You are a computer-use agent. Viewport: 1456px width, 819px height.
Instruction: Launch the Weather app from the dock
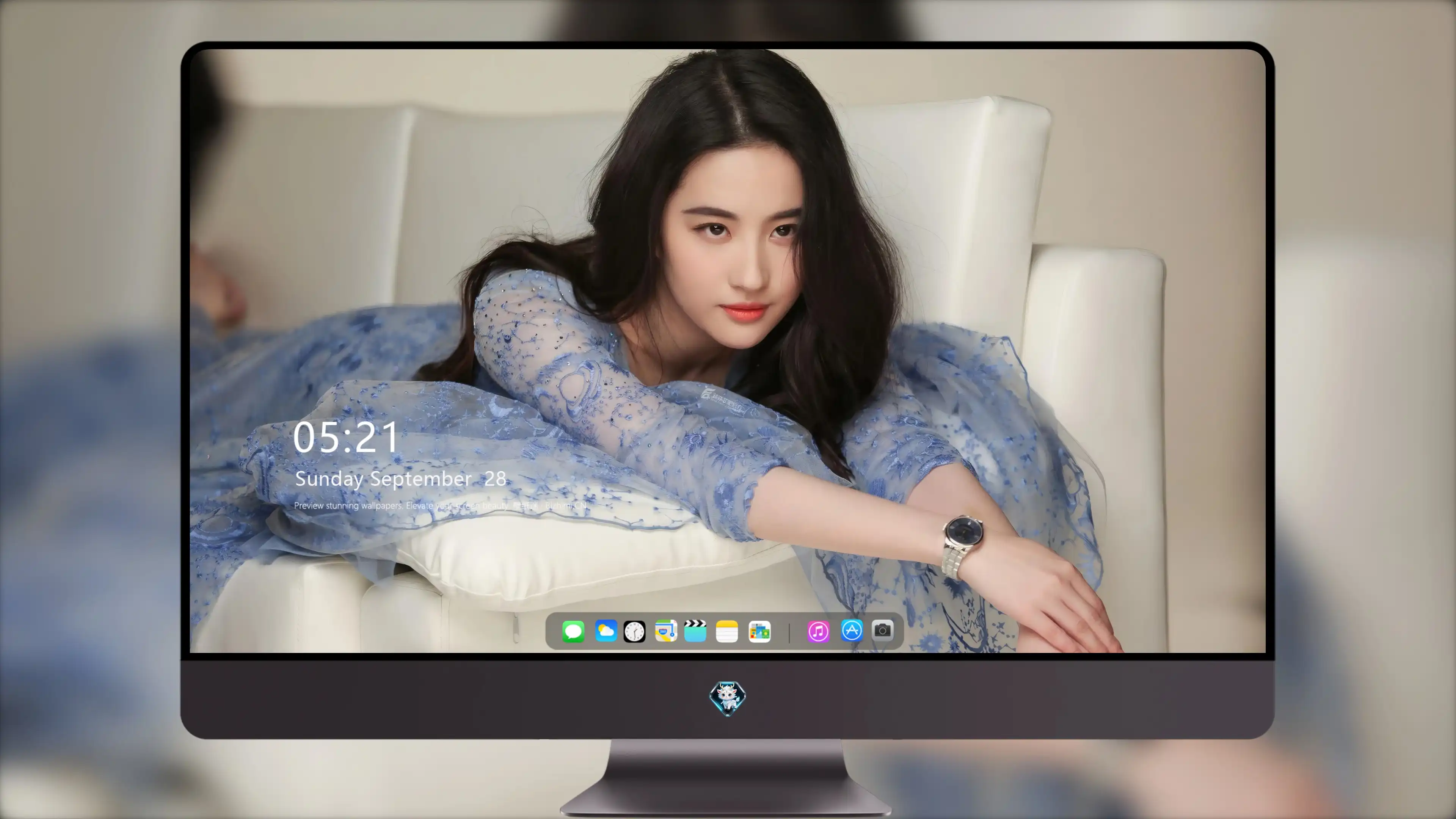(x=606, y=631)
